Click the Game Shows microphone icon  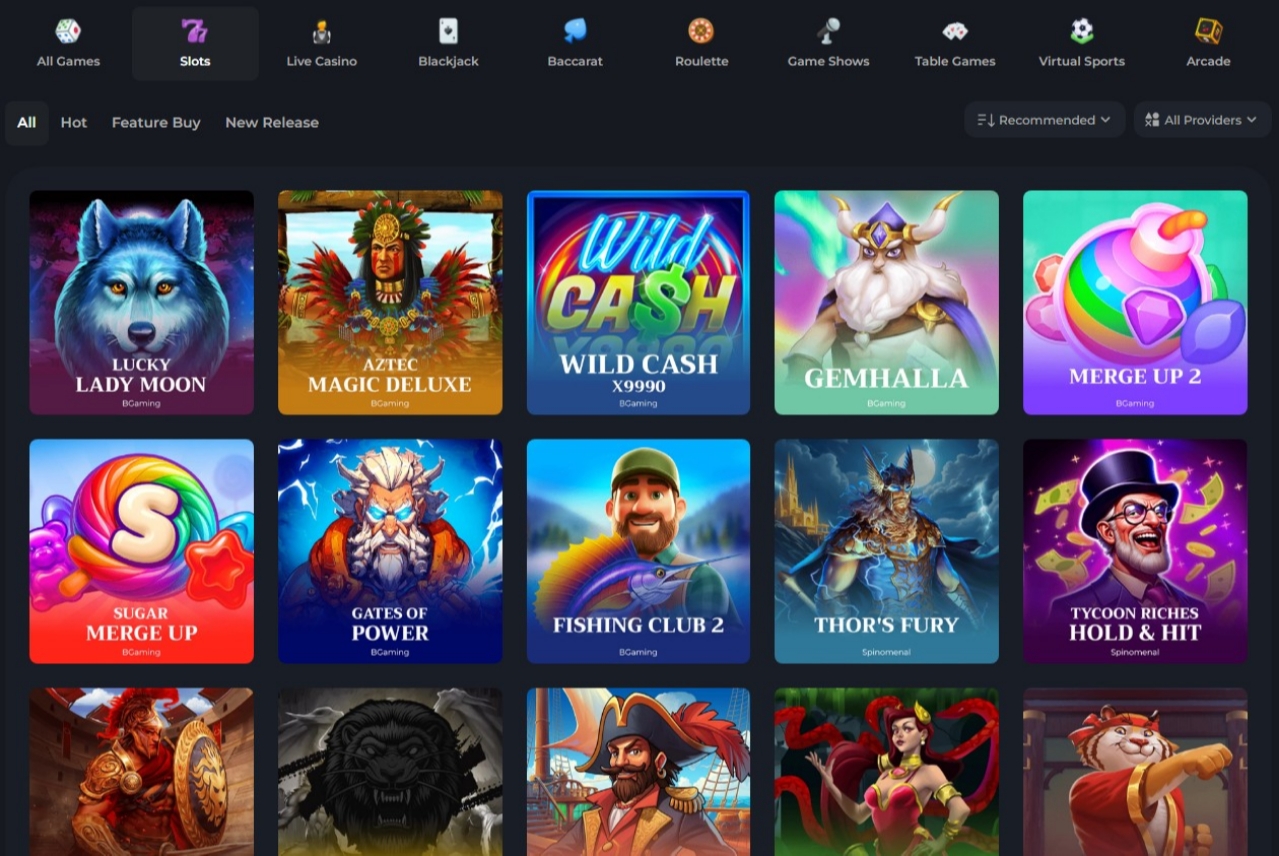[x=828, y=31]
